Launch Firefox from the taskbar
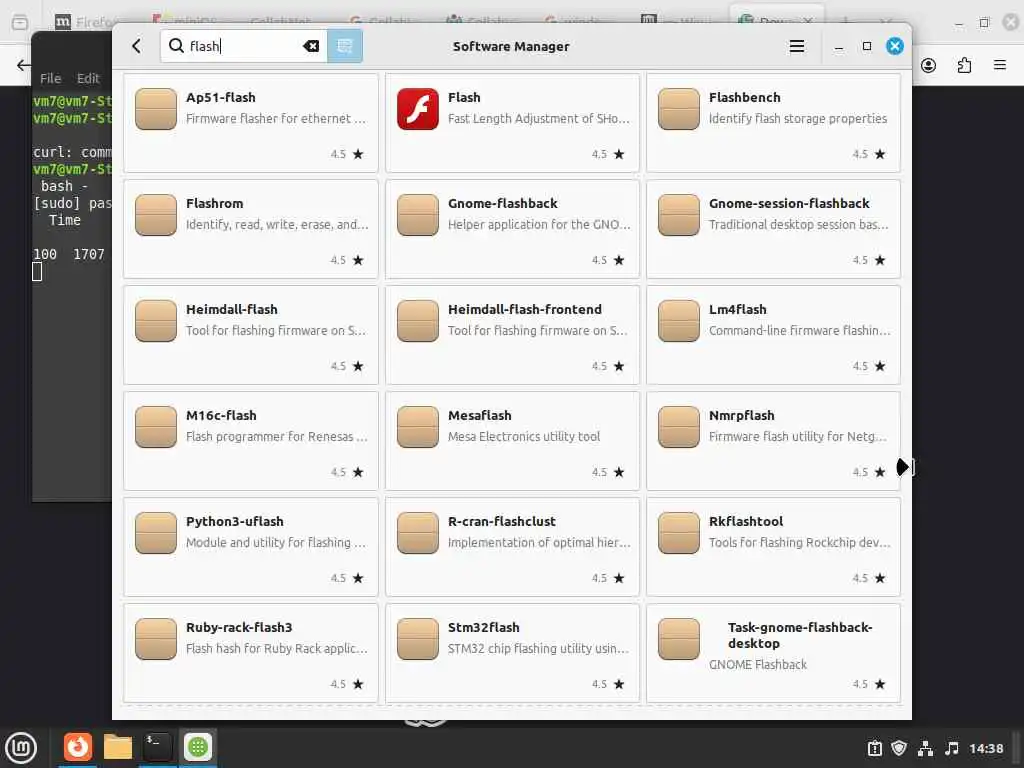 pyautogui.click(x=78, y=746)
